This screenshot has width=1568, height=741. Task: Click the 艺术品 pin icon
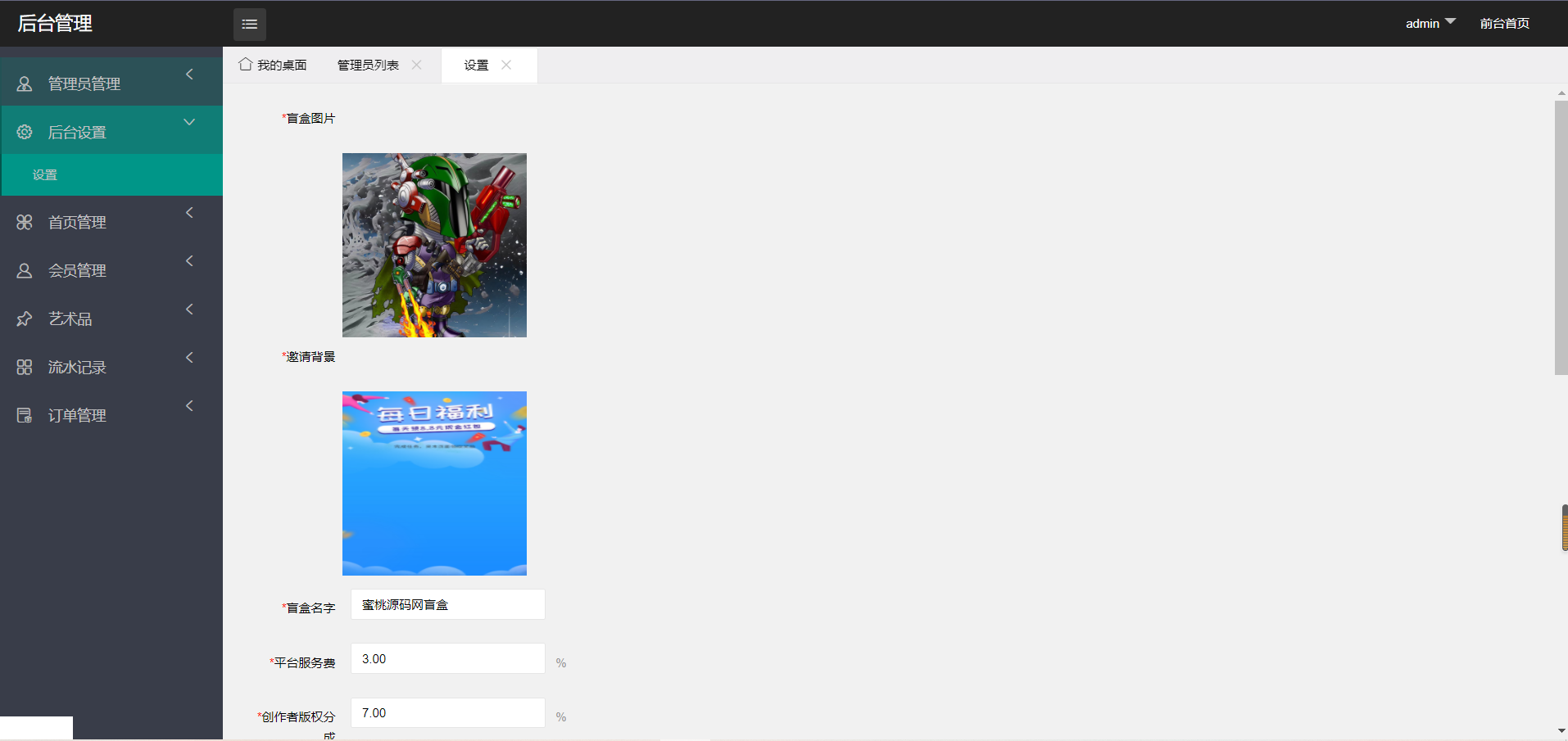(25, 319)
